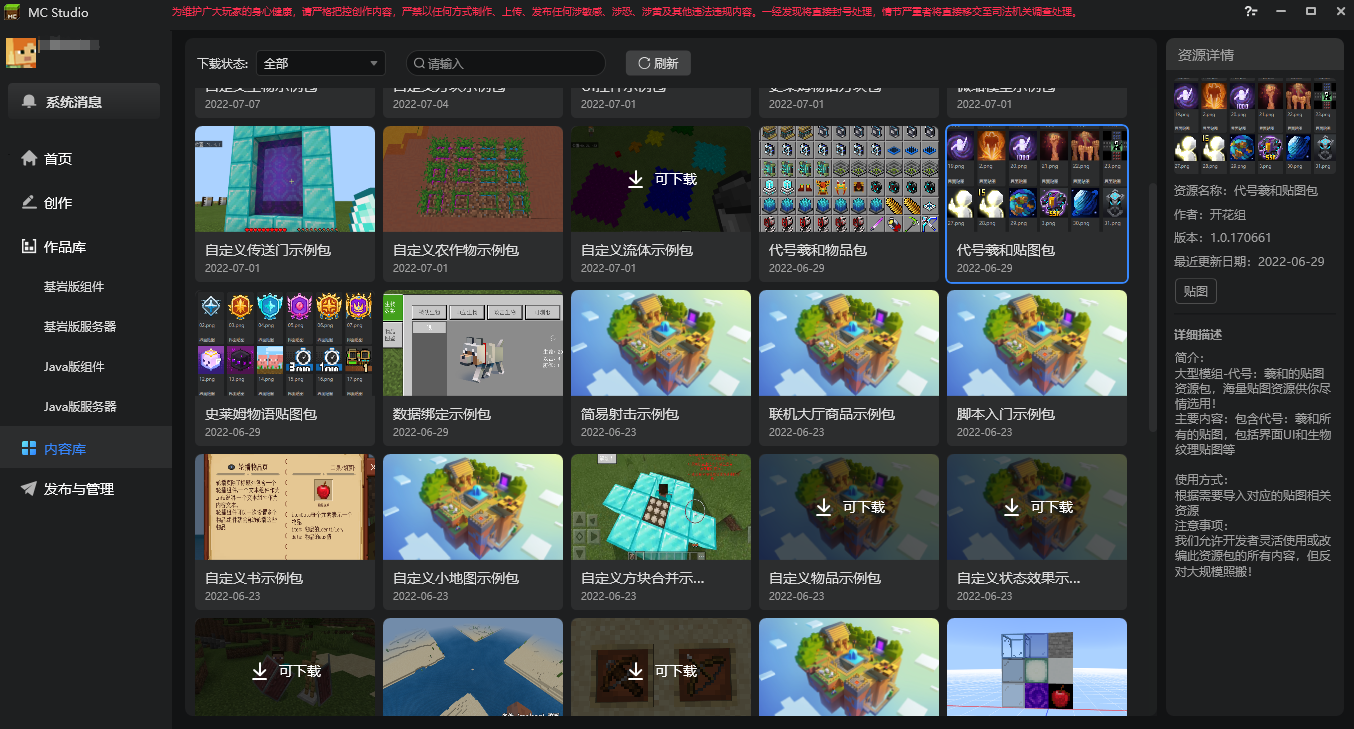Click the 资源详情 panel header
Image resolution: width=1354 pixels, height=729 pixels.
click(x=1255, y=55)
